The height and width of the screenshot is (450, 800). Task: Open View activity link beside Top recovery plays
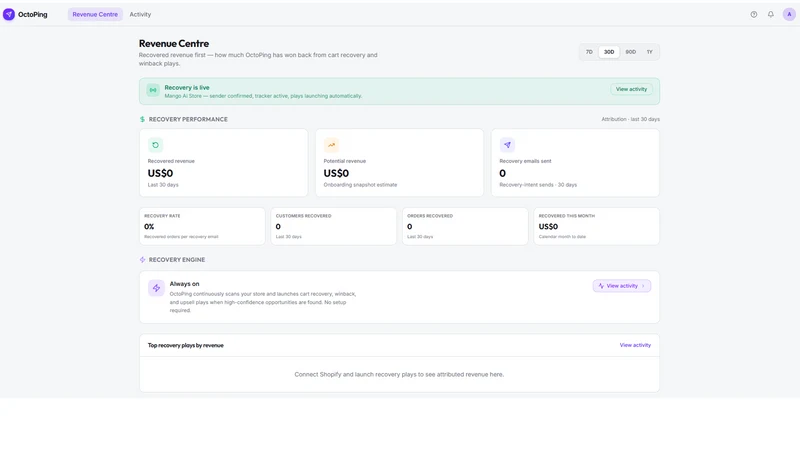tap(635, 345)
